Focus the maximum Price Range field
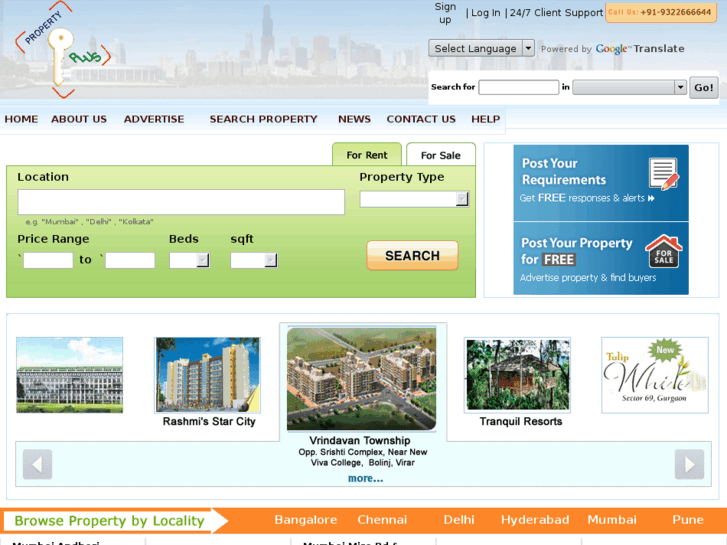The width and height of the screenshot is (727, 545). coord(130,260)
